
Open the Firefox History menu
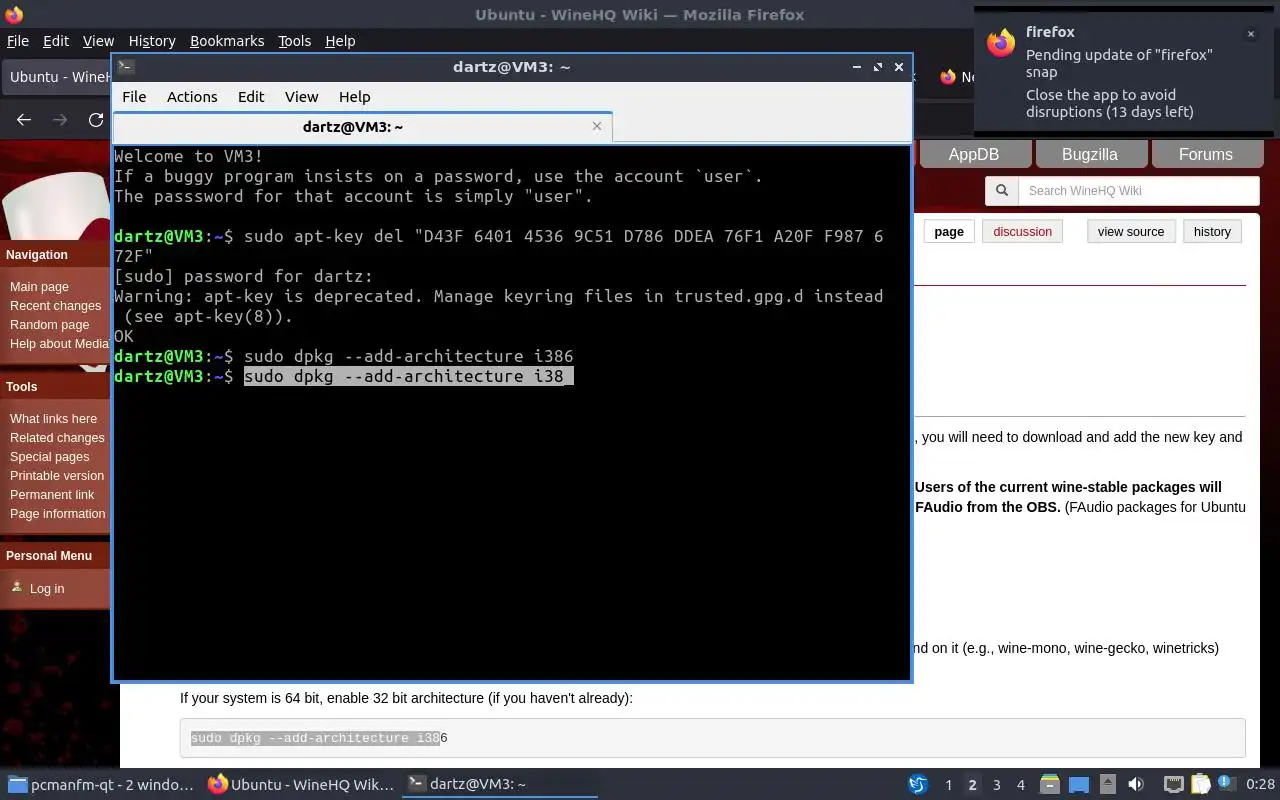152,41
